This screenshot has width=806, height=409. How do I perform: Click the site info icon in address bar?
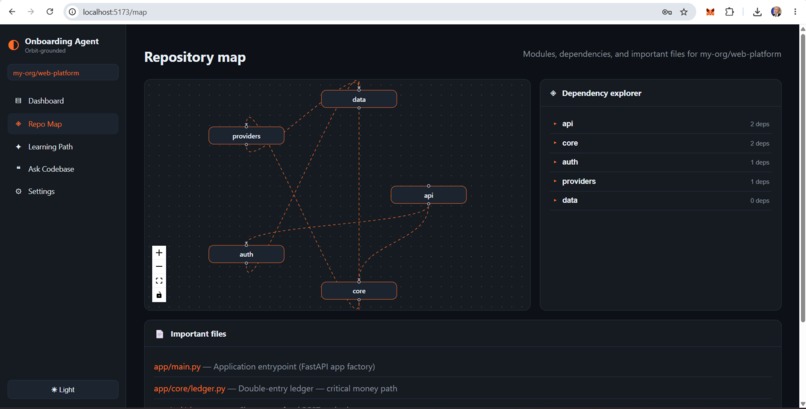73,12
